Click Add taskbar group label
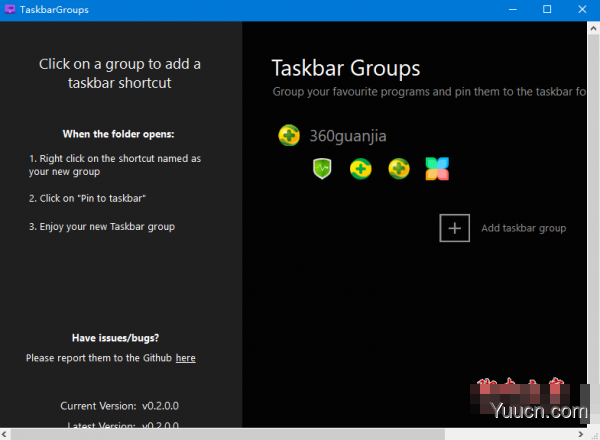The width and height of the screenshot is (600, 440). click(x=523, y=228)
